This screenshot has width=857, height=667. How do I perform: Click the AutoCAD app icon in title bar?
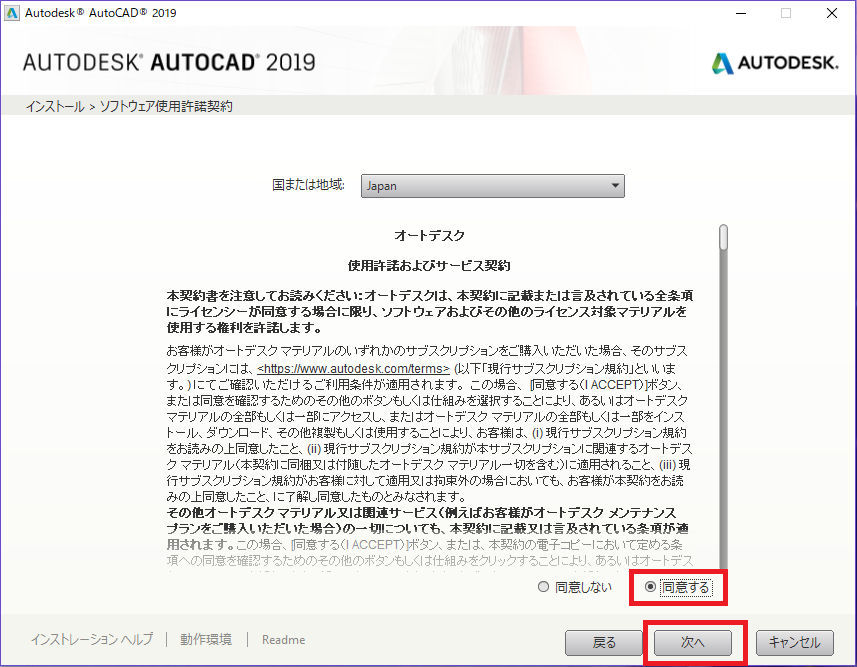pos(11,13)
